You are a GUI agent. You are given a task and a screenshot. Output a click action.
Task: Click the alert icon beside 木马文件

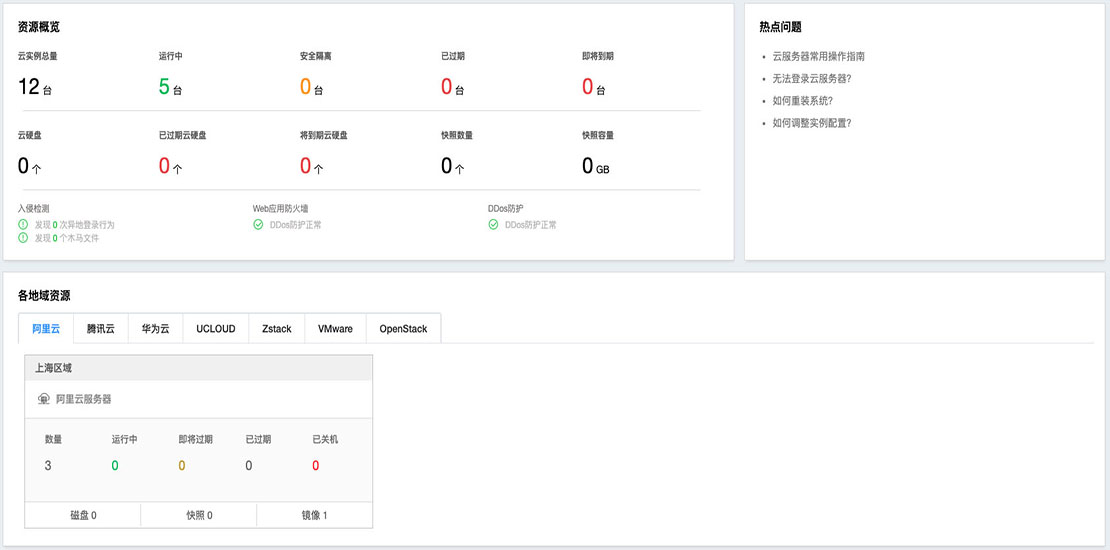click(x=23, y=238)
